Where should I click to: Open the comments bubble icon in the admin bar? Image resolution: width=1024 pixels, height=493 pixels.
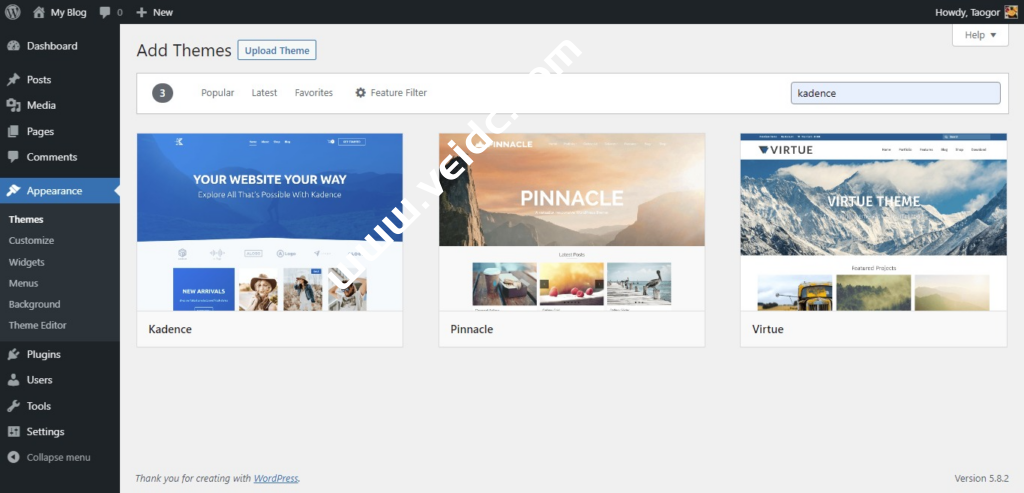coord(105,12)
